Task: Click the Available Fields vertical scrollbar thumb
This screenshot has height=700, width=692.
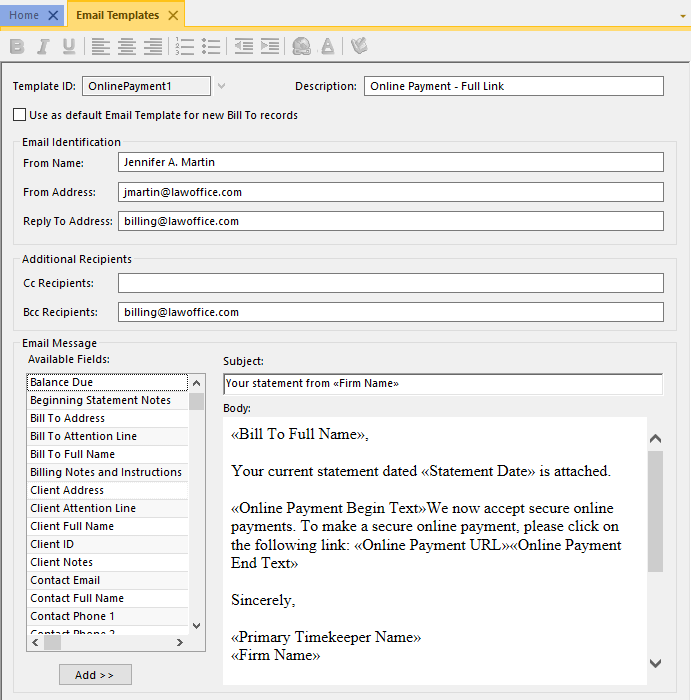Action: point(196,401)
